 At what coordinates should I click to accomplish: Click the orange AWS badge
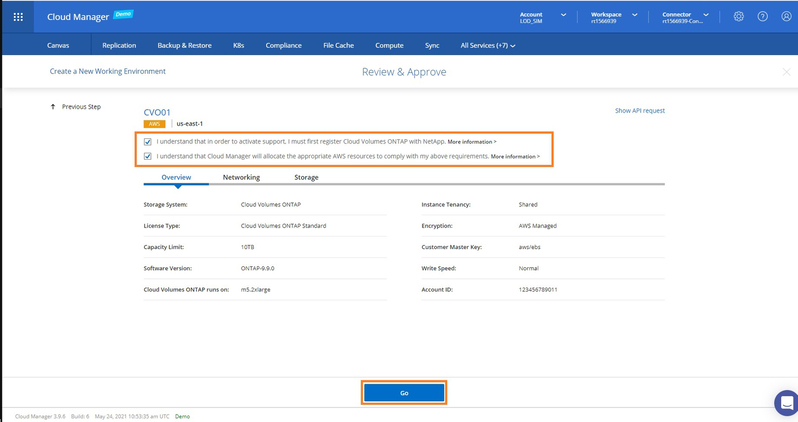click(155, 124)
